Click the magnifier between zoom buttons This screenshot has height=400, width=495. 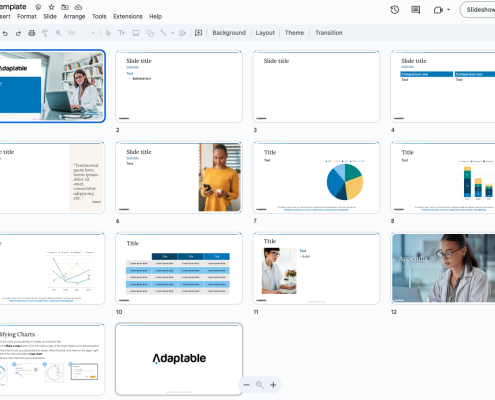coord(259,385)
